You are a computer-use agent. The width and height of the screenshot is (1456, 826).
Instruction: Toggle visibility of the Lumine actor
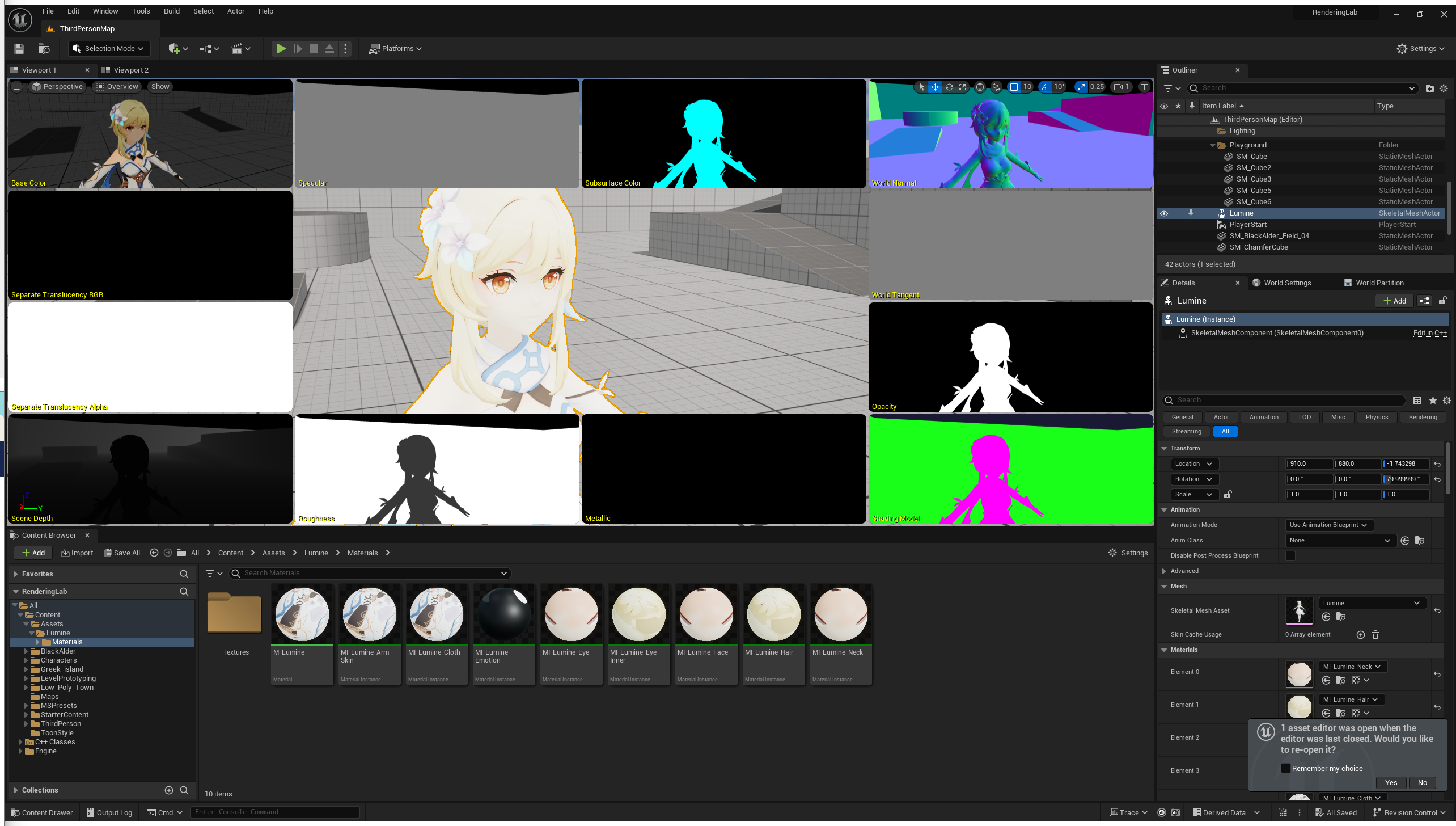[1164, 213]
